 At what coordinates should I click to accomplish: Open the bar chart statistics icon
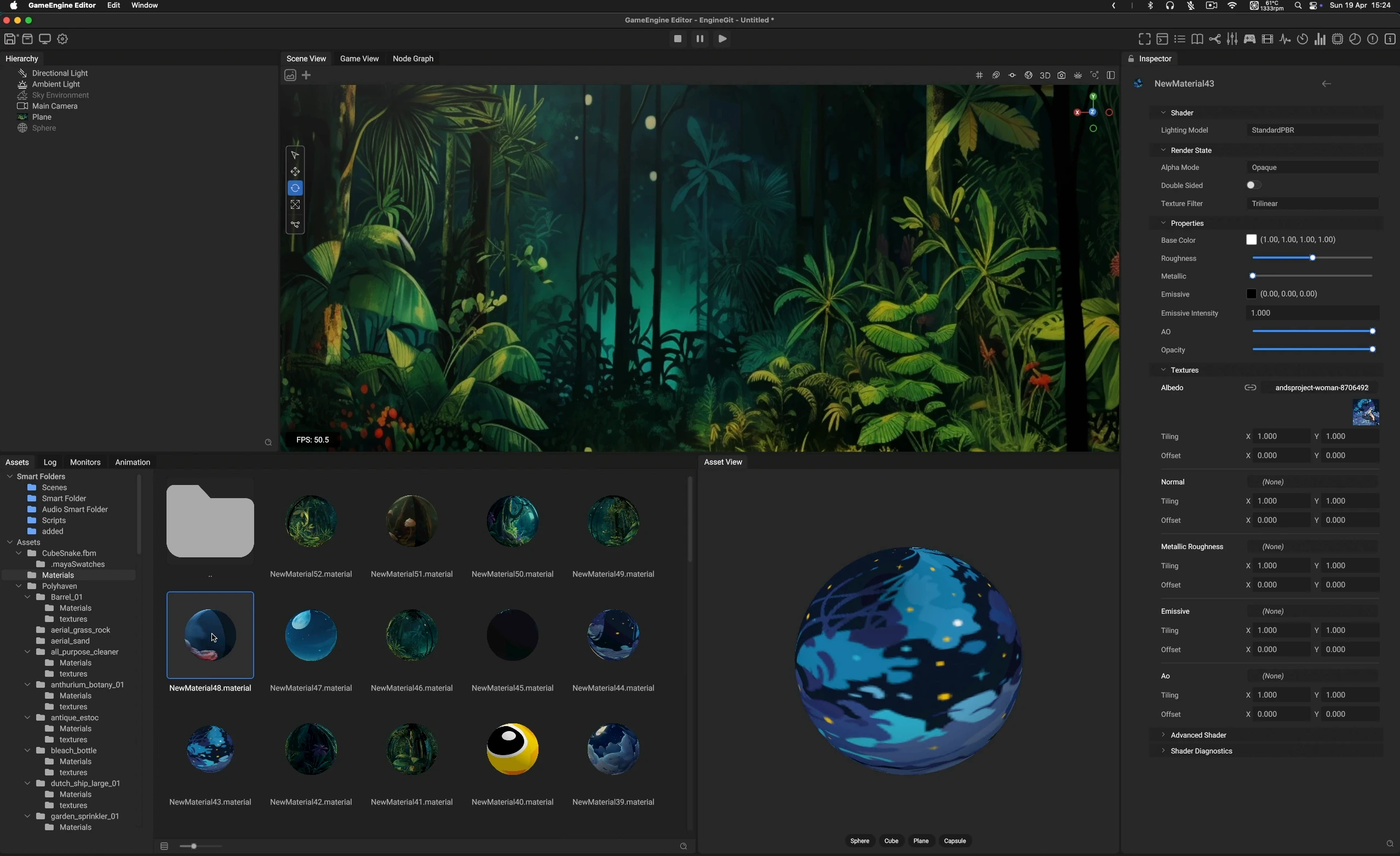coord(1320,39)
